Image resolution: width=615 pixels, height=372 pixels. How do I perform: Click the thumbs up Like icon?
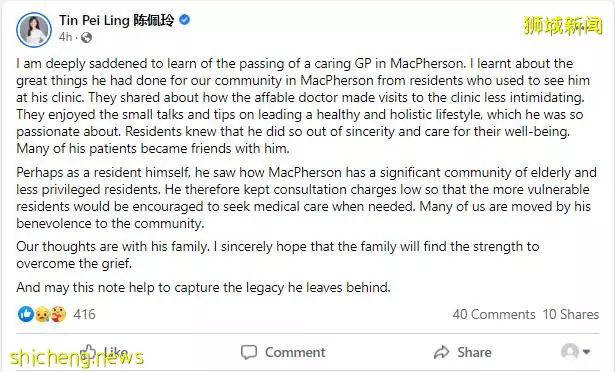click(x=88, y=352)
